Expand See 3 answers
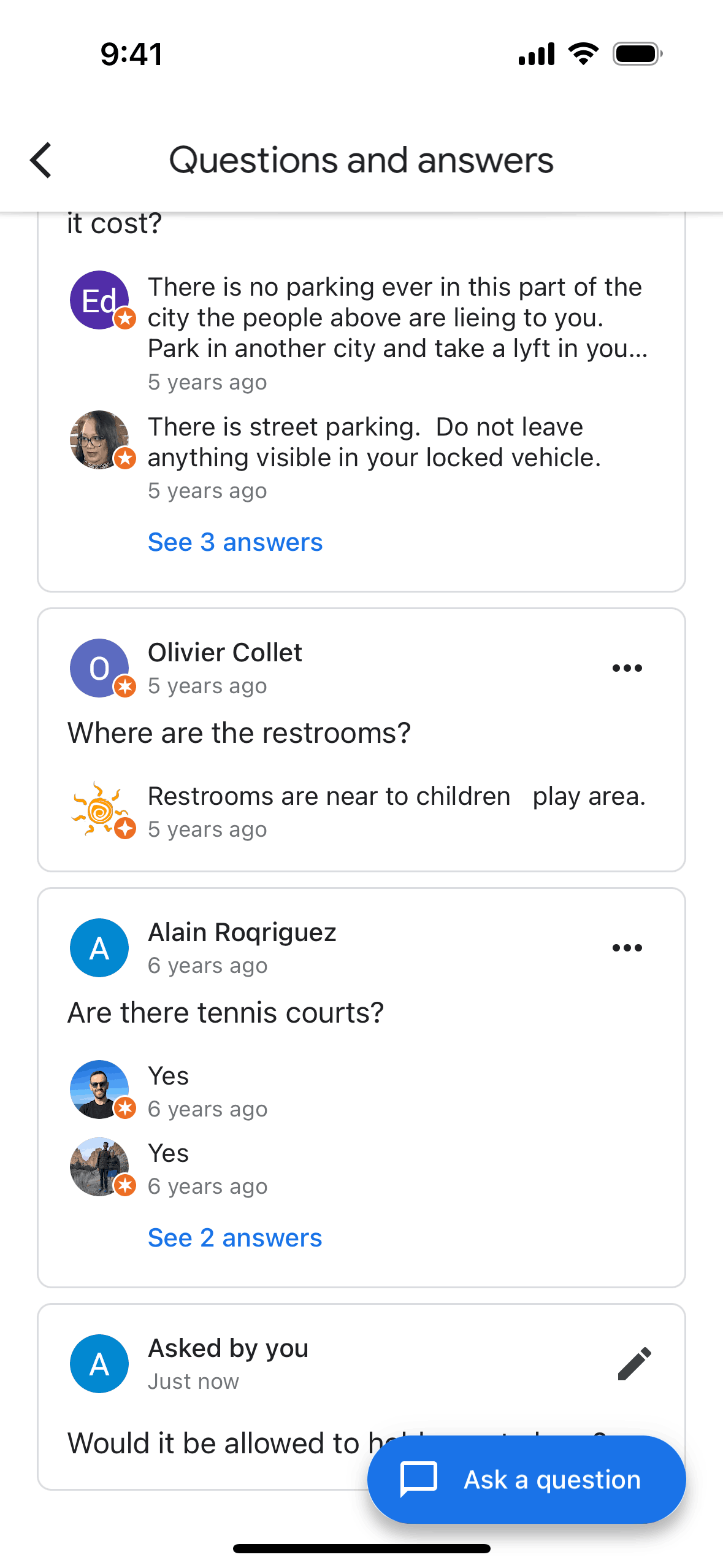 (235, 542)
